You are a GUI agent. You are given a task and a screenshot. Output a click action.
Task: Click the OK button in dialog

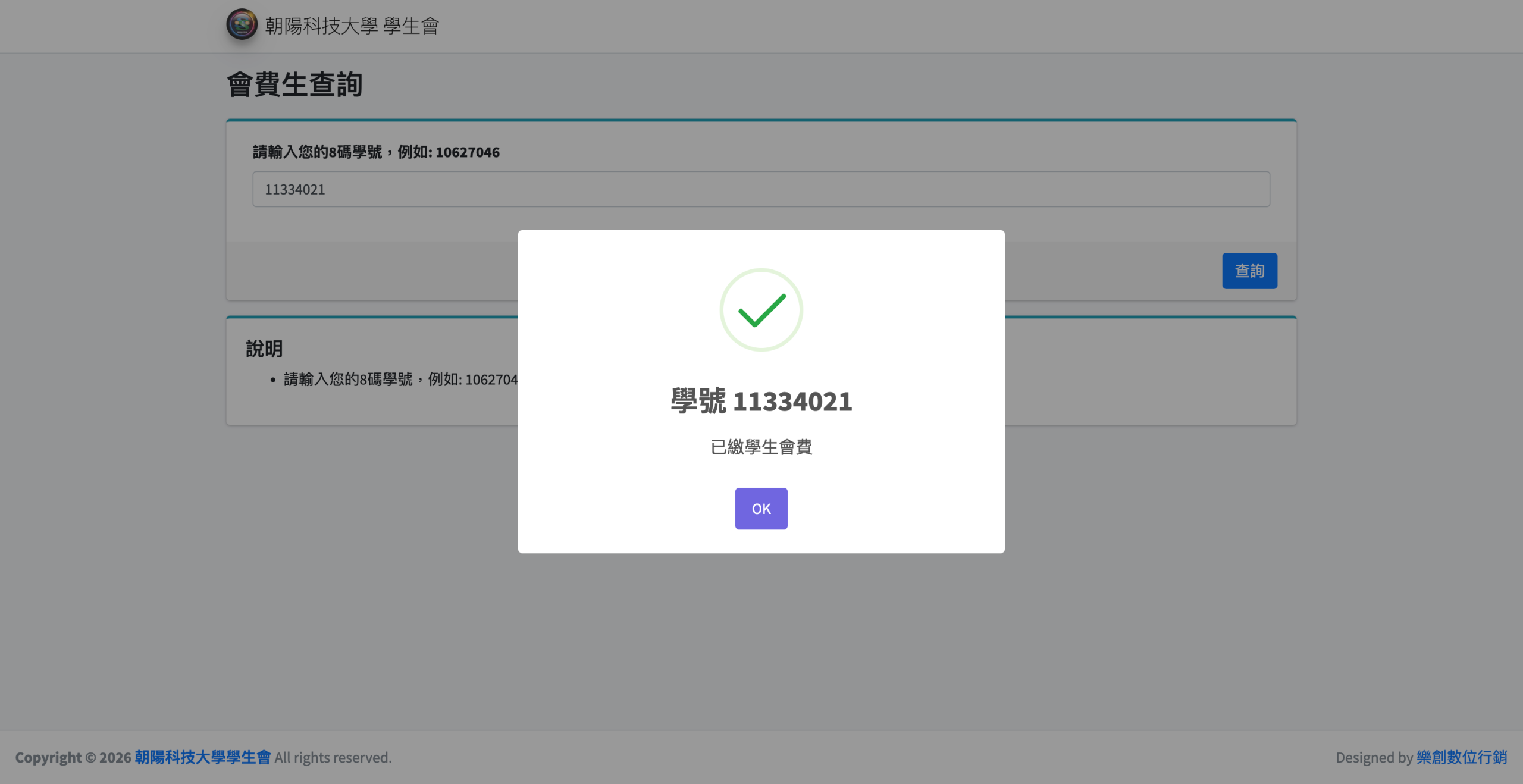761,509
